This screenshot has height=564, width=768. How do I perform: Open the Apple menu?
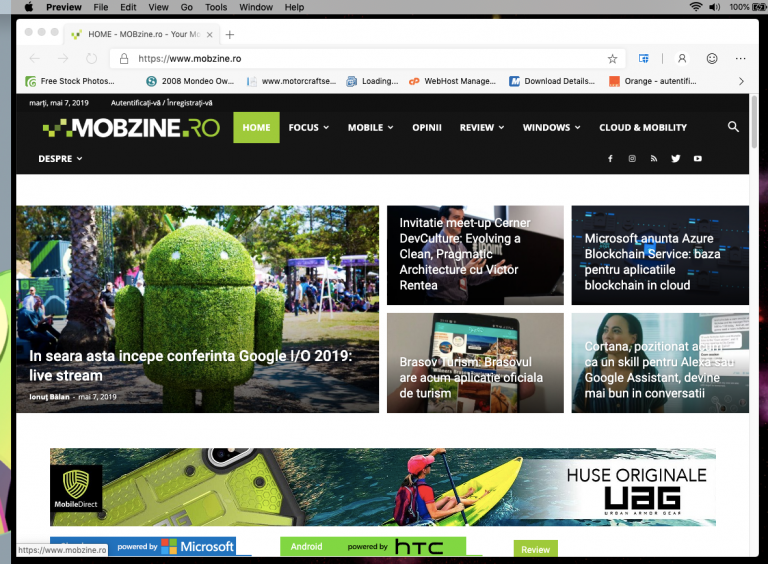28,7
